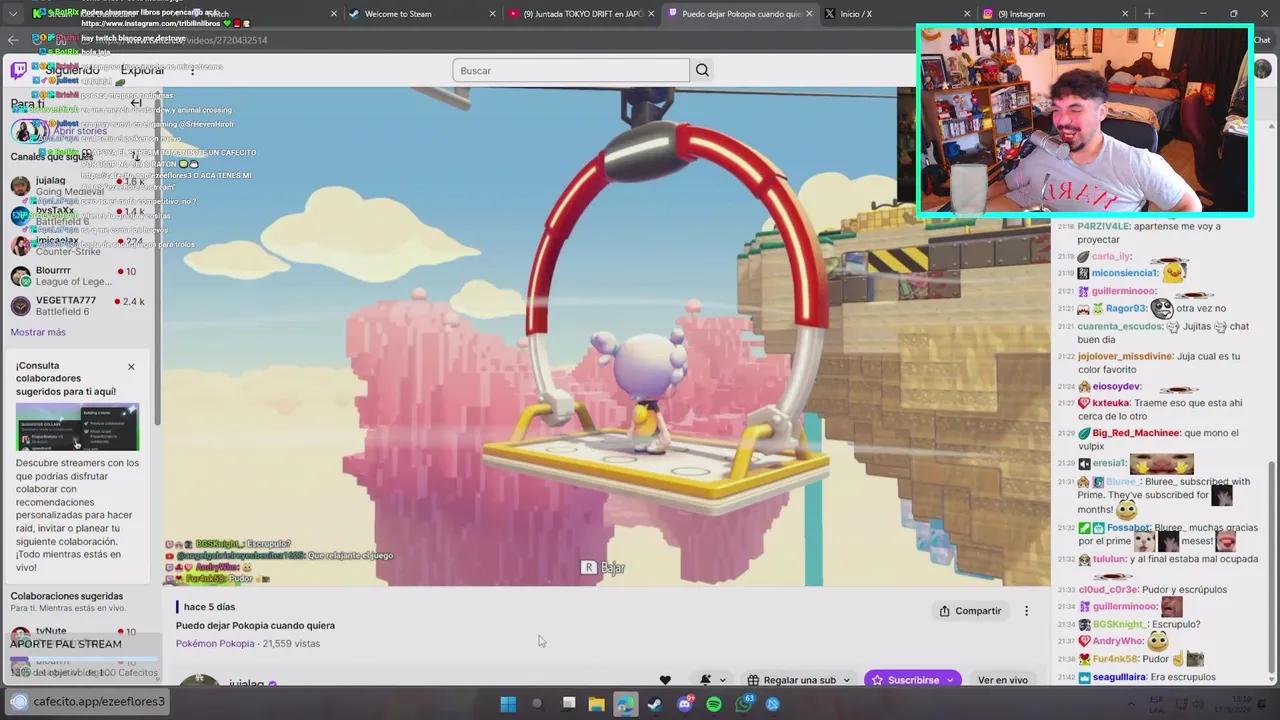Open the browser tab list dropdown

13,14
